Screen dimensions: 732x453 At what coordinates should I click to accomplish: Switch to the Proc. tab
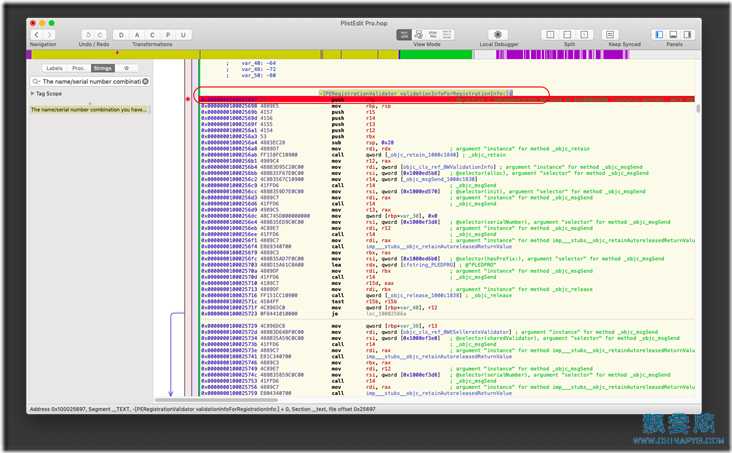coord(78,68)
